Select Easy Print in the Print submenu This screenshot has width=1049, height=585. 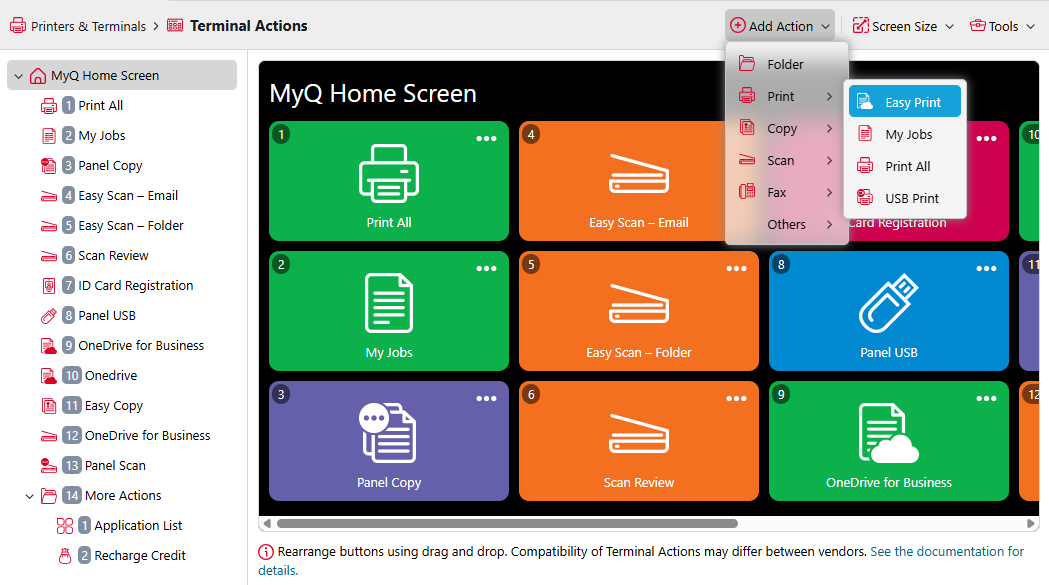(x=904, y=102)
